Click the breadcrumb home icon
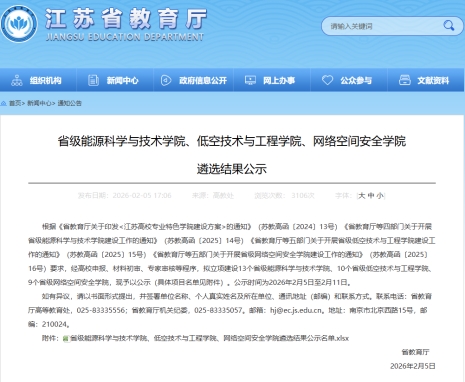This screenshot has width=465, height=382. [x=4, y=103]
